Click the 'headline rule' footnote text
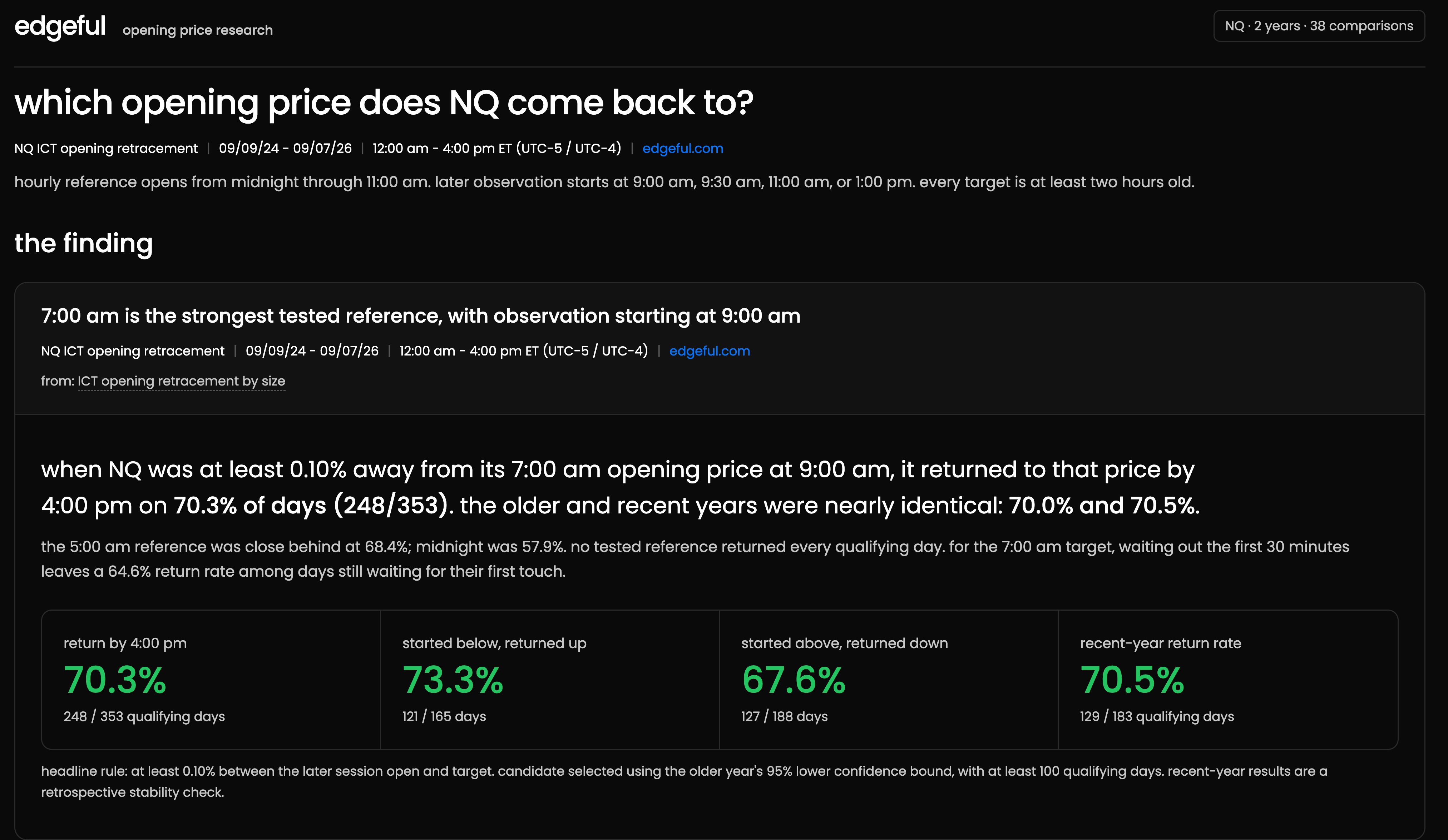 (684, 782)
